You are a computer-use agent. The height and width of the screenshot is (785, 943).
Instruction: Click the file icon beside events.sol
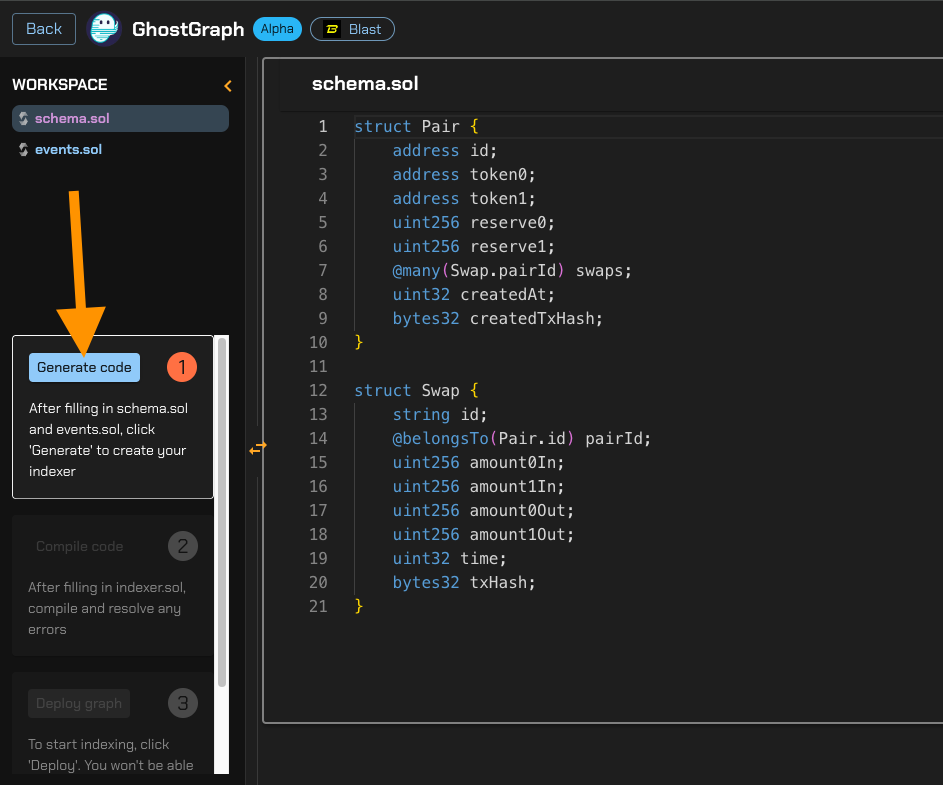[23, 150]
